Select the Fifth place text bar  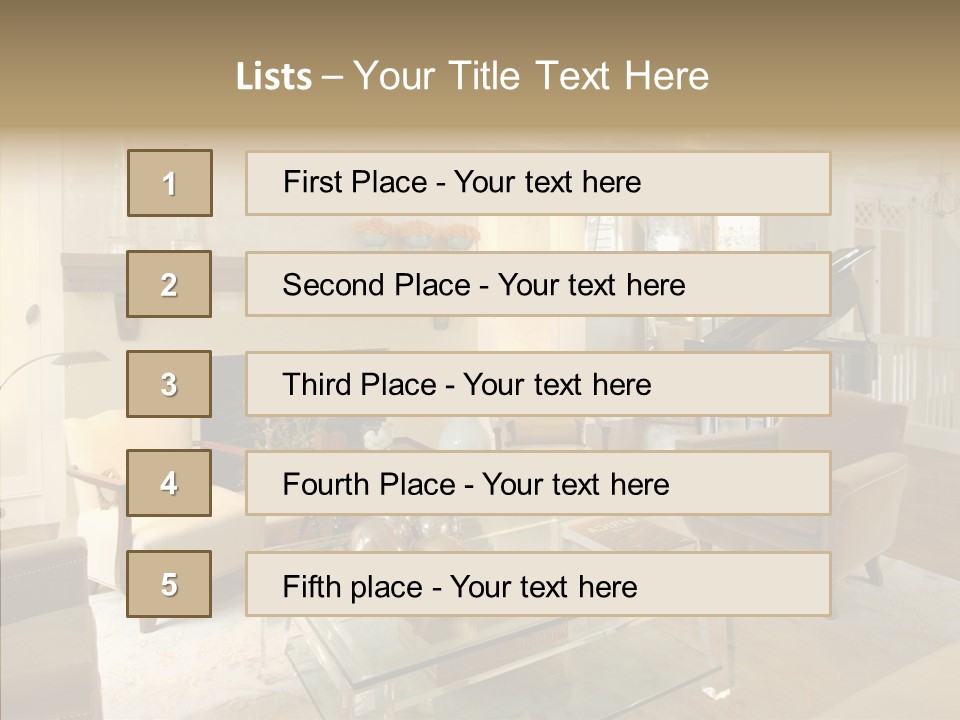(x=538, y=583)
